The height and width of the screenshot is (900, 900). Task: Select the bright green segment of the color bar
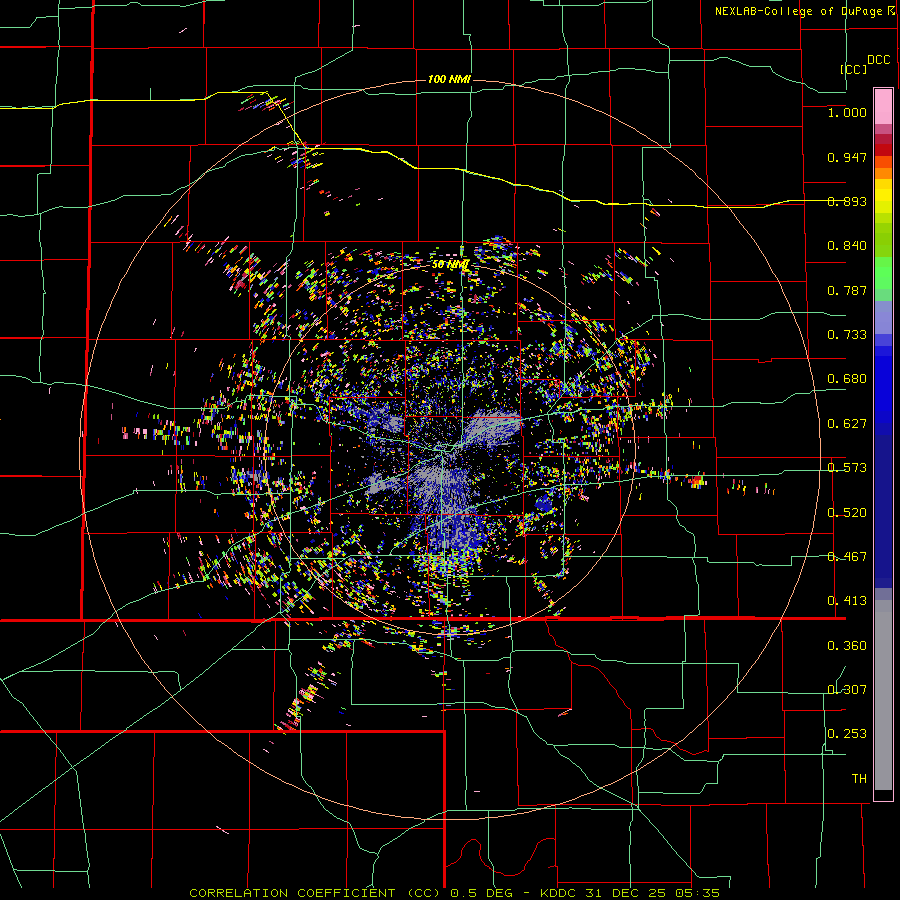pyautogui.click(x=883, y=272)
